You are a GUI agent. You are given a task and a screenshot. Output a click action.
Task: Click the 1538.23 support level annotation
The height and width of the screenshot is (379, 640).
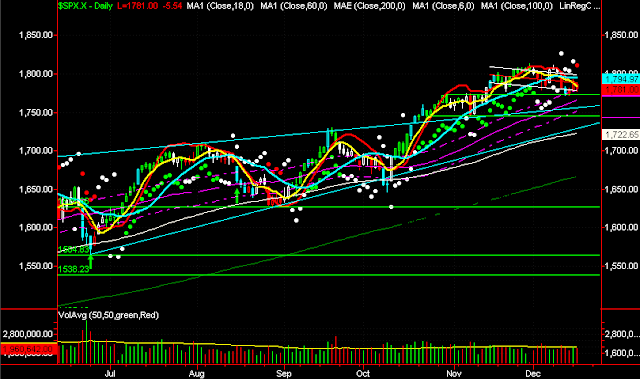coord(73,269)
